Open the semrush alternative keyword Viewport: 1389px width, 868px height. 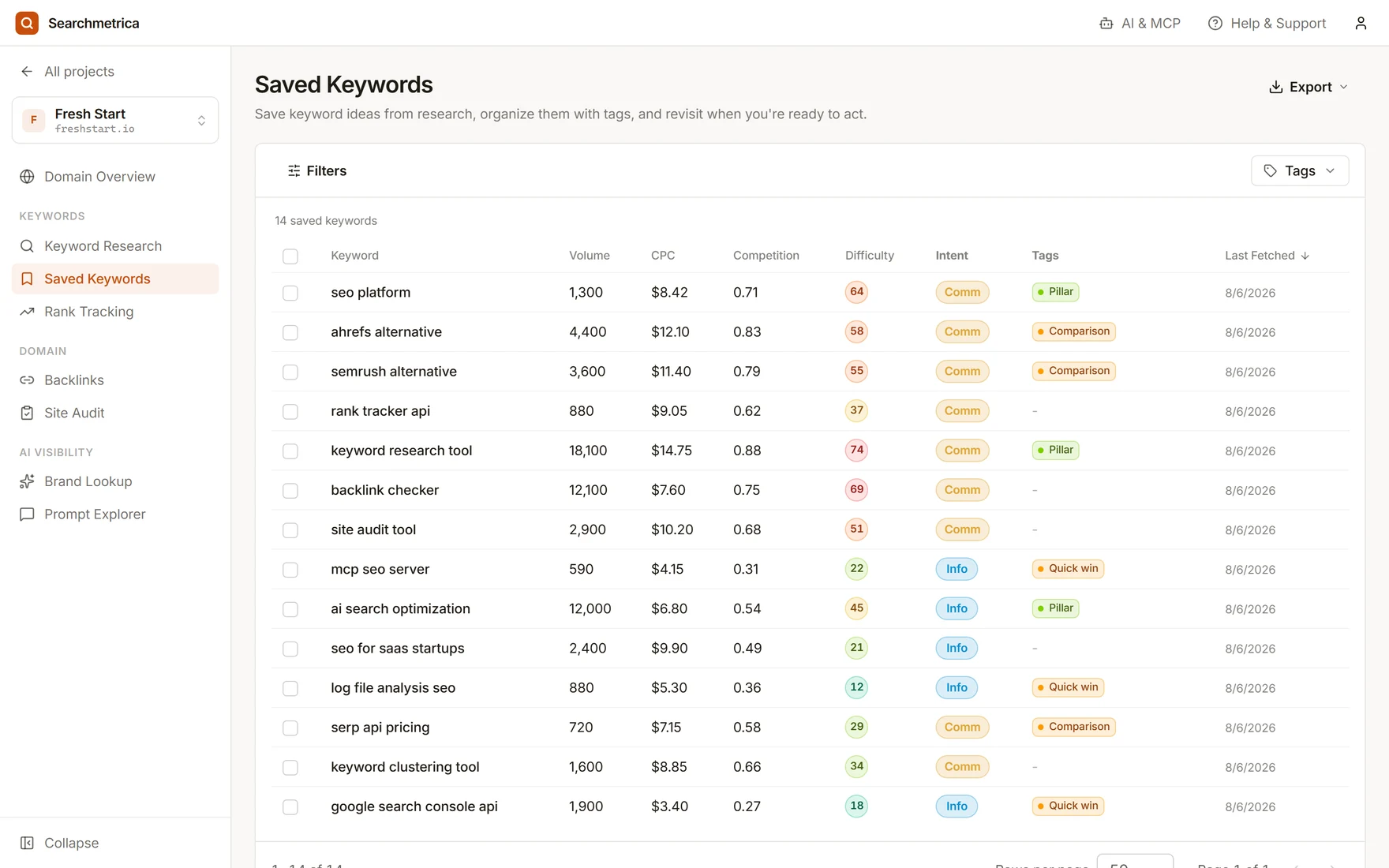point(394,372)
